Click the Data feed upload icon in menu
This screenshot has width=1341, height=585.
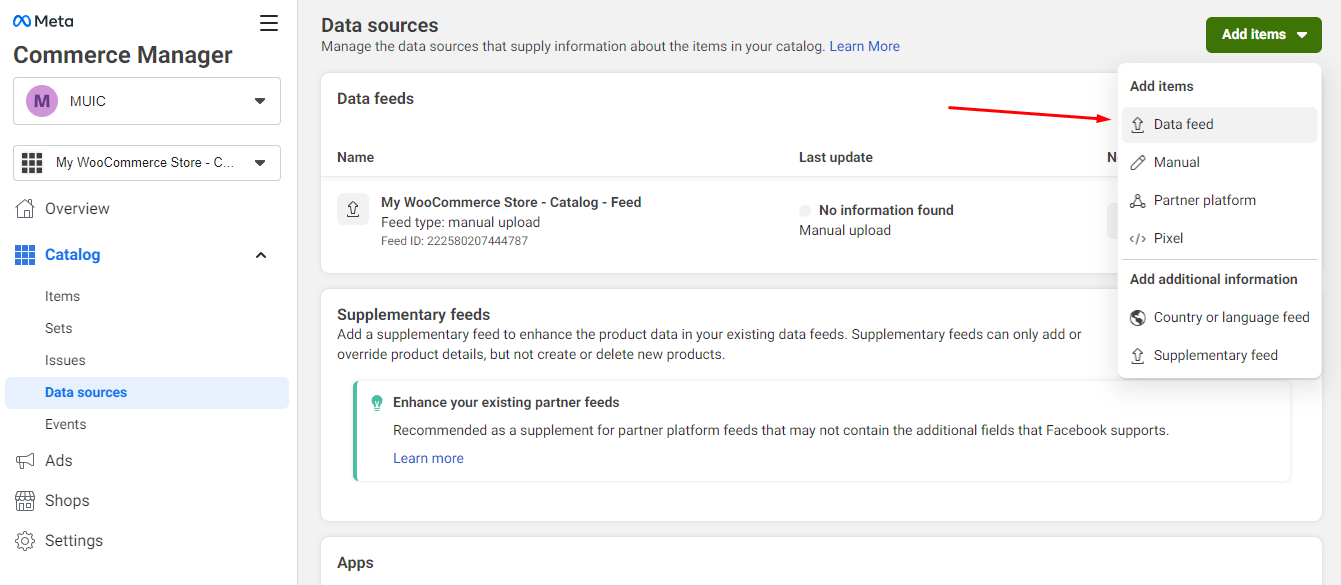coord(1137,125)
